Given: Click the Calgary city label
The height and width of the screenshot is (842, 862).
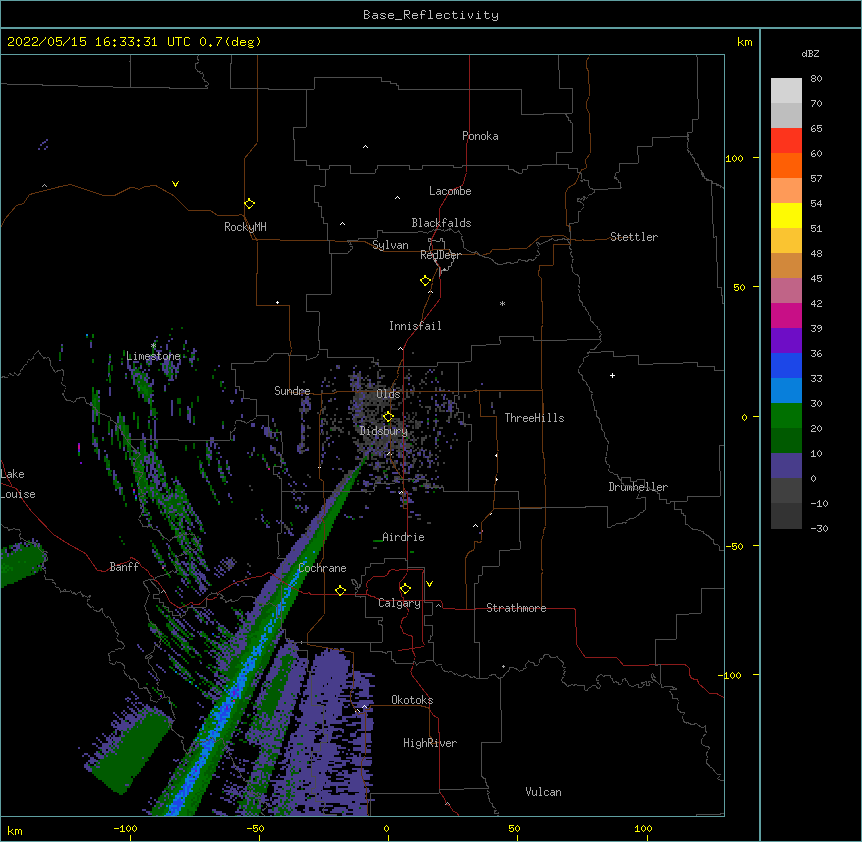Looking at the screenshot, I should coord(399,603).
